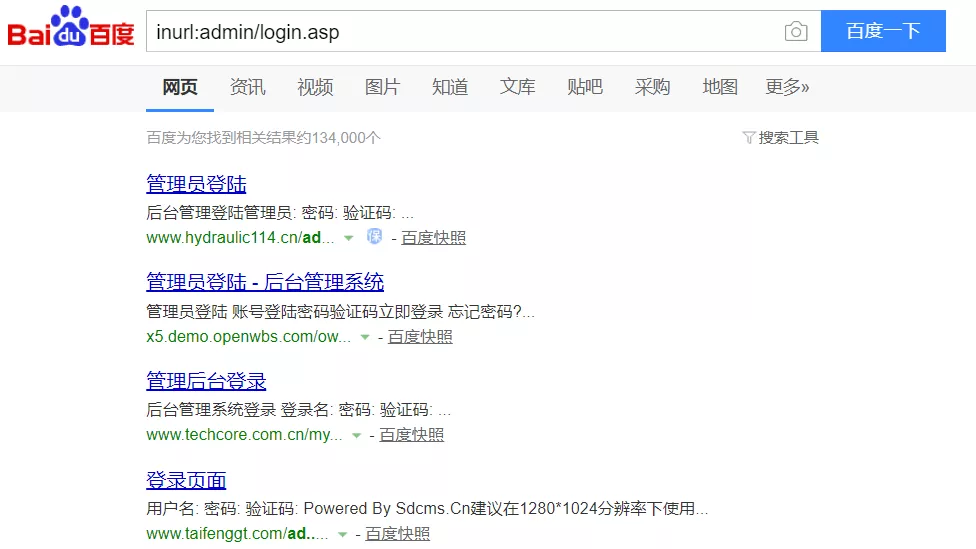Image resolution: width=976 pixels, height=549 pixels.
Task: Expand dropdown arrow next to techcore.com.cn URL
Action: (x=356, y=435)
